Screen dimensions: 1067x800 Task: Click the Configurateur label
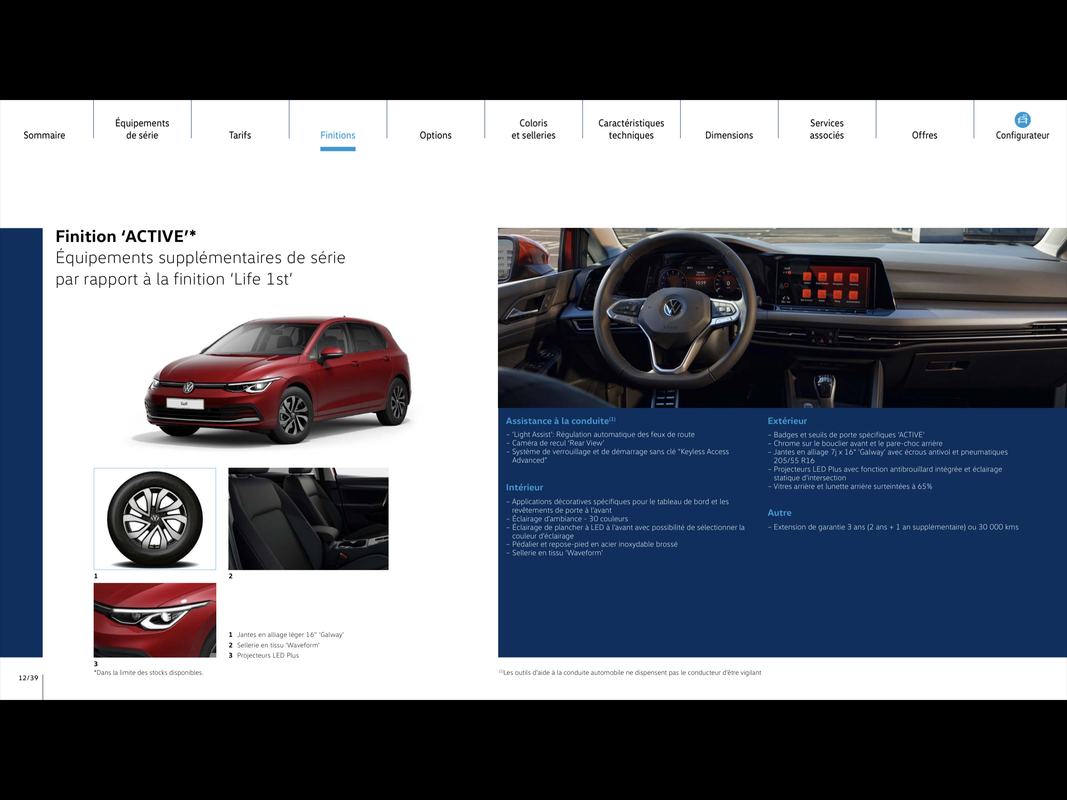tap(1022, 135)
